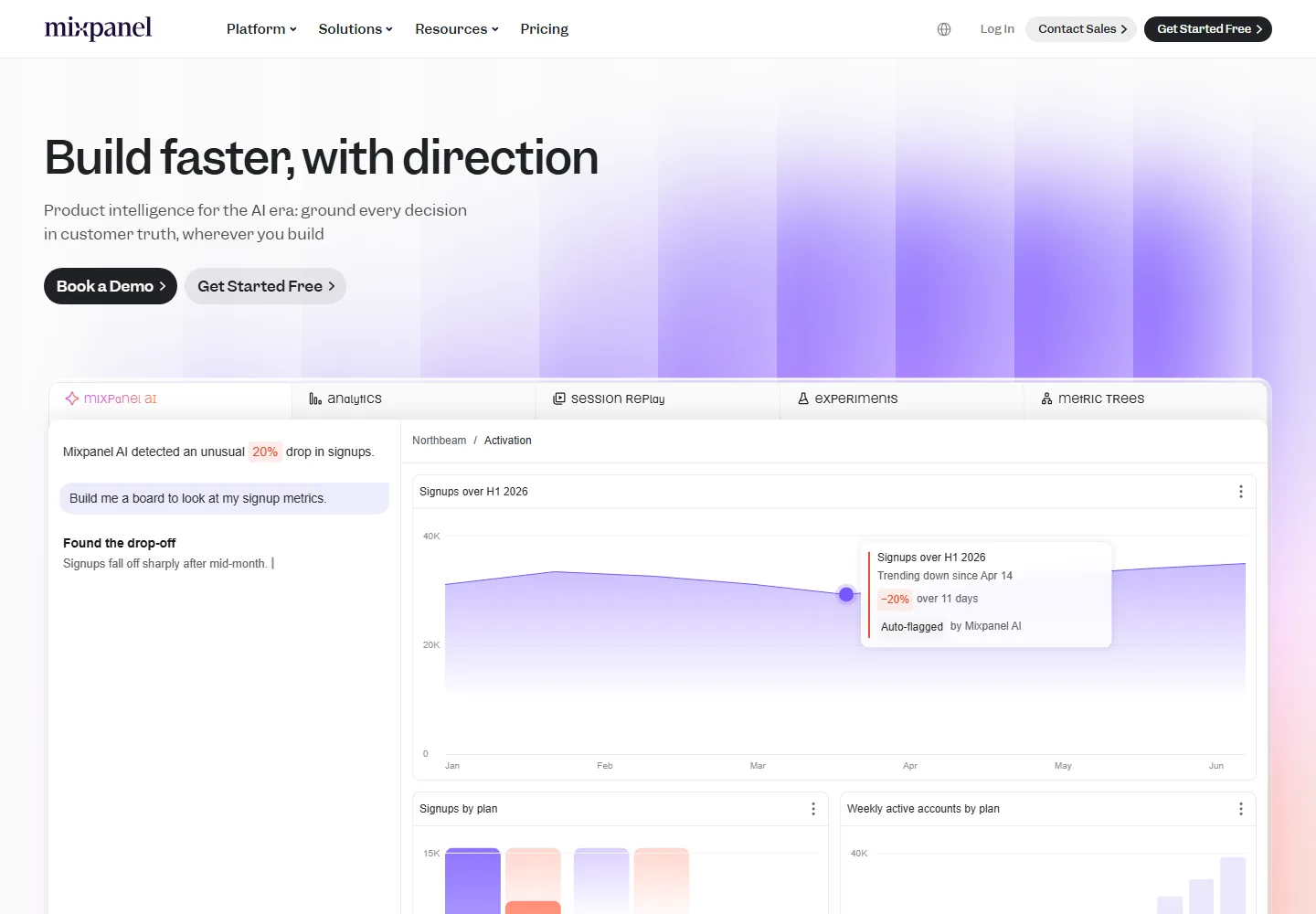The height and width of the screenshot is (914, 1316).
Task: Click the Activation breadcrumb
Action: tap(508, 441)
